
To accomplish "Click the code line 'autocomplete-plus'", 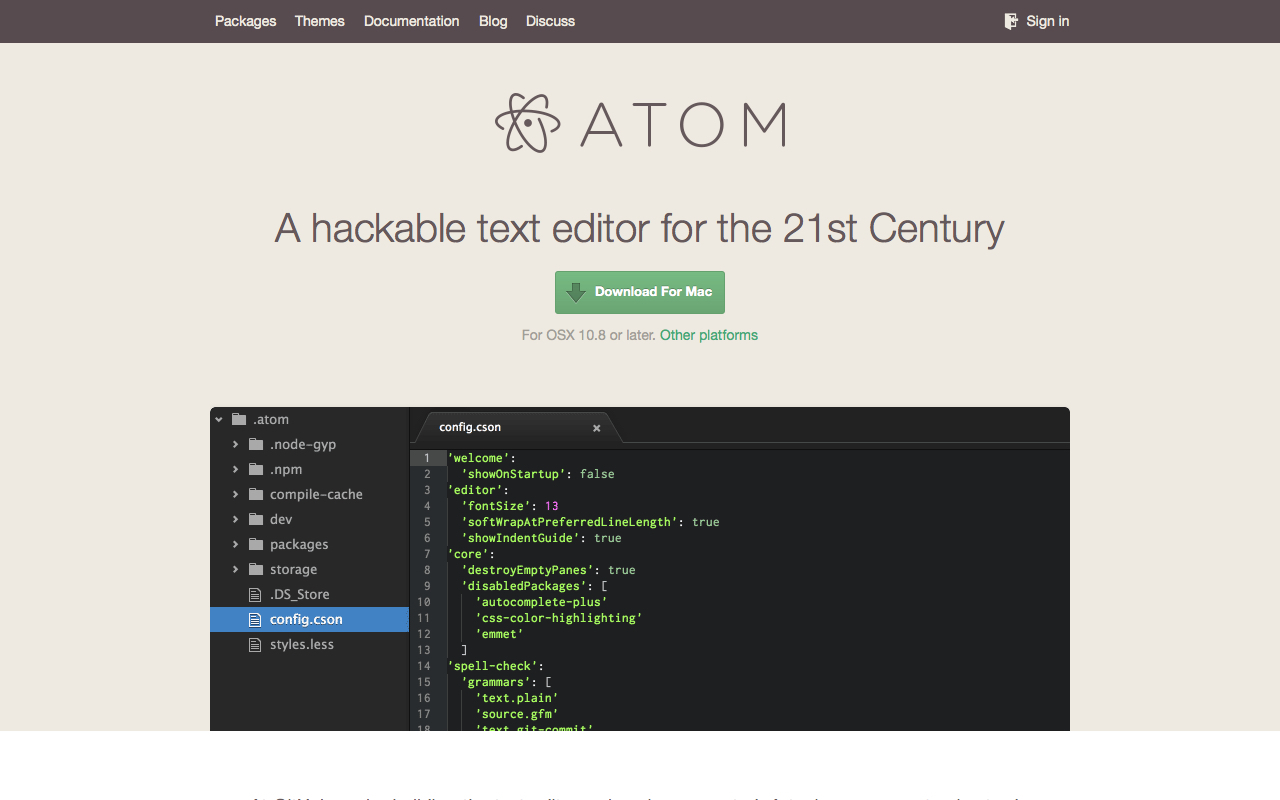I will 541,602.
